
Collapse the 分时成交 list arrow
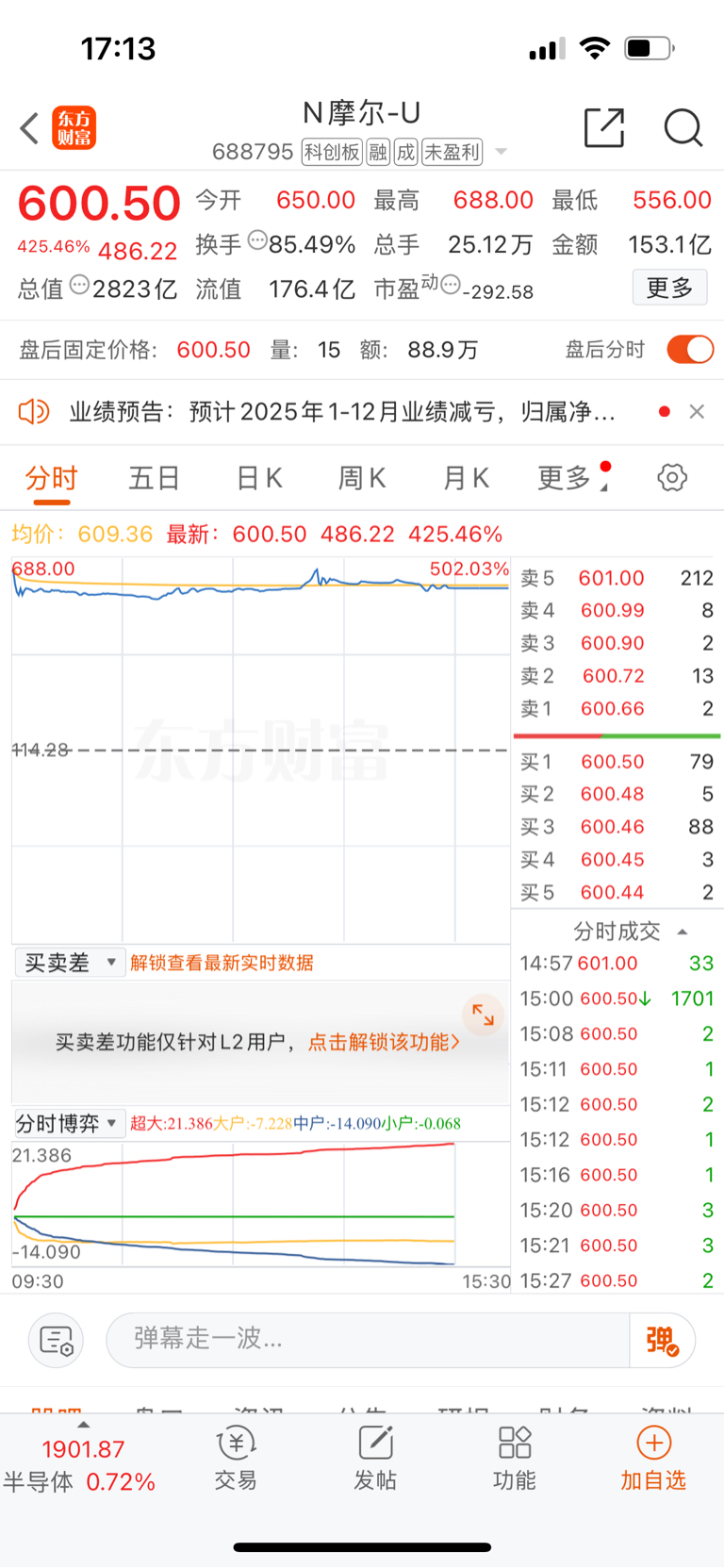(x=683, y=932)
